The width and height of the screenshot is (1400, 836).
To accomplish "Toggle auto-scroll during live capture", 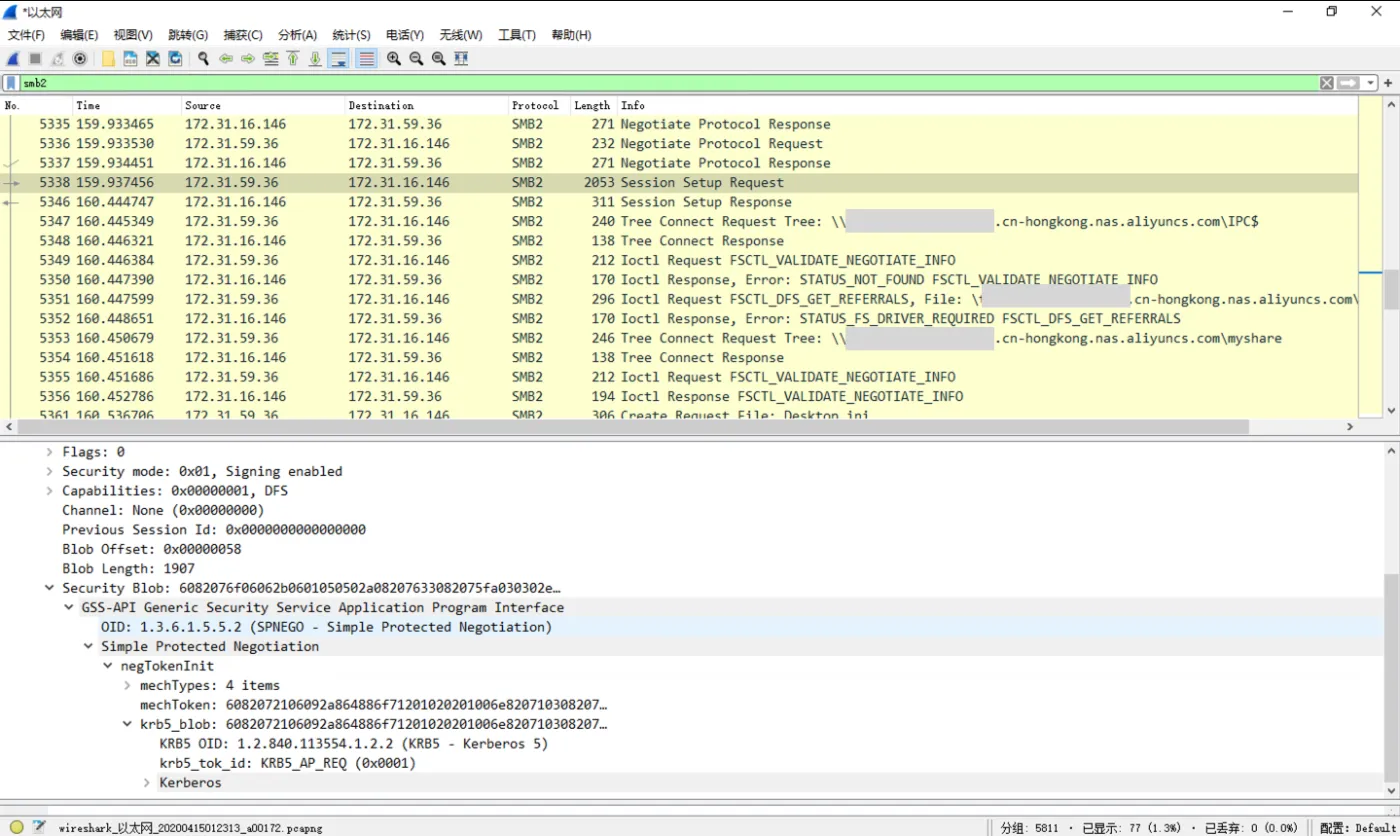I will (339, 59).
